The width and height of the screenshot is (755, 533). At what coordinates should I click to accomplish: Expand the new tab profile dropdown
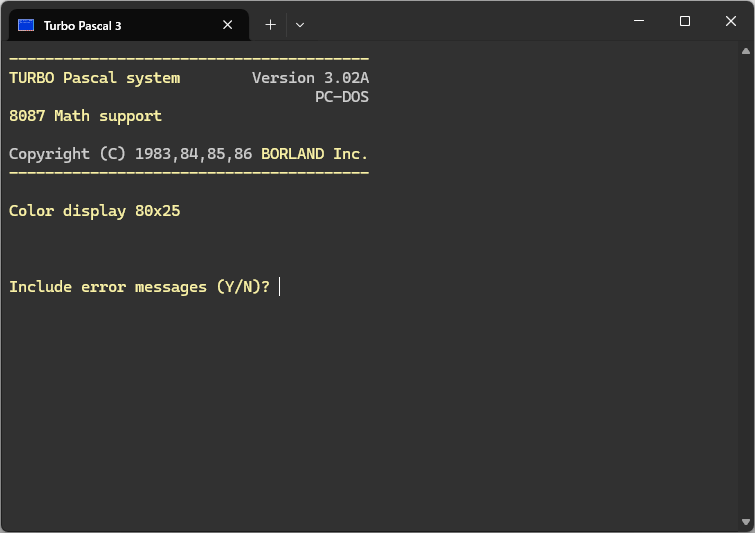pos(300,25)
